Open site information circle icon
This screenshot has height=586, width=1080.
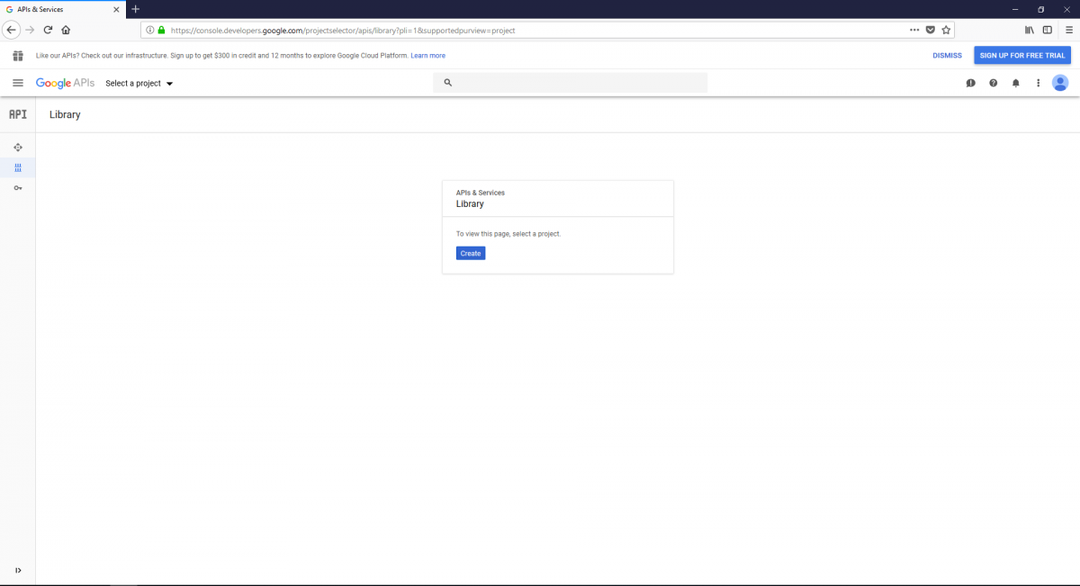coord(149,30)
